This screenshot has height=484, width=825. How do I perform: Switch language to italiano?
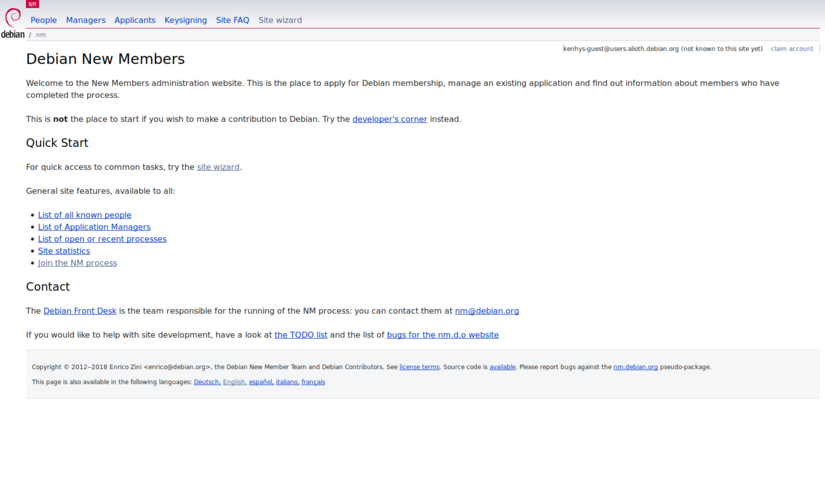pos(287,382)
